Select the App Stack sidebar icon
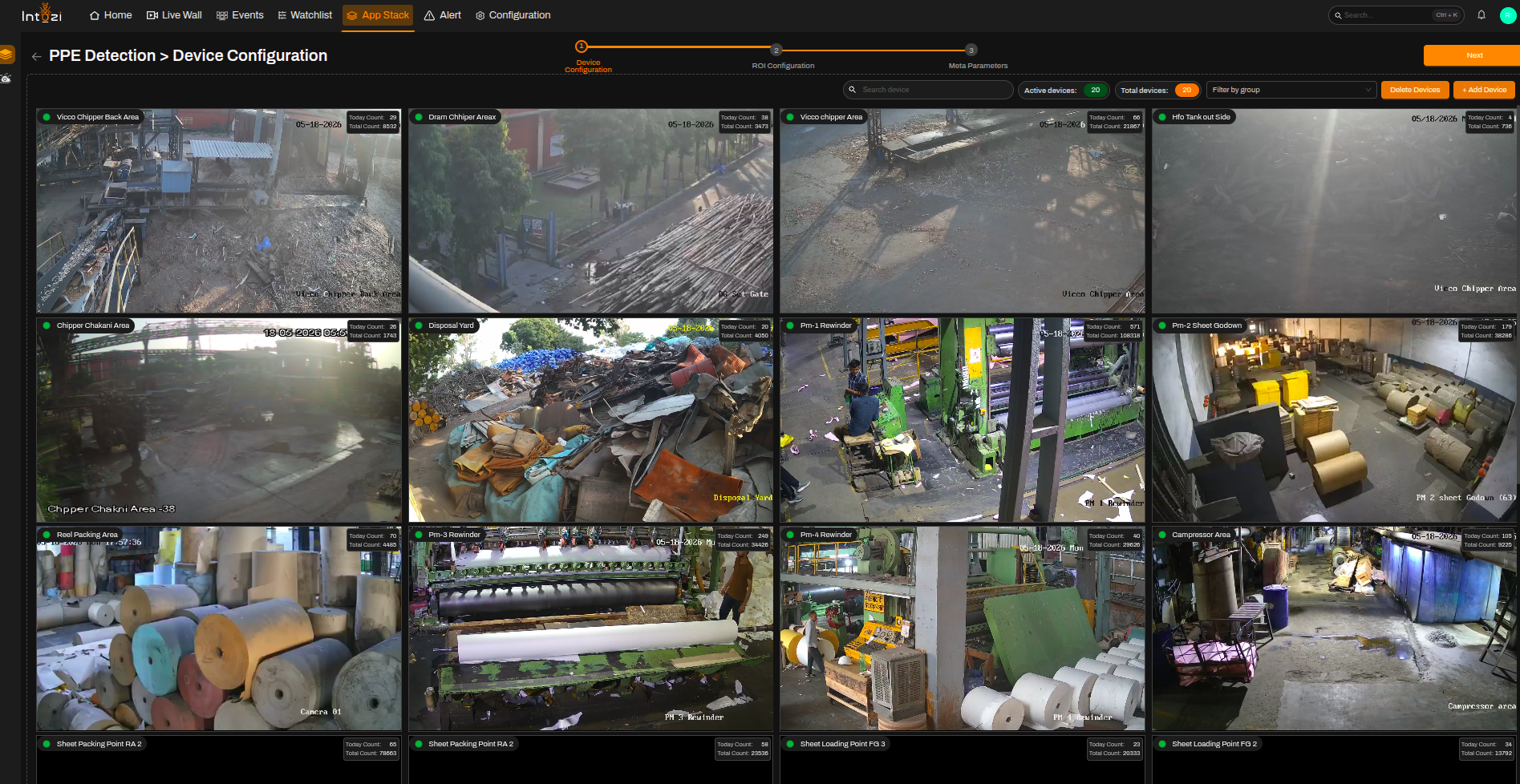The height and width of the screenshot is (784, 1520). [7, 55]
